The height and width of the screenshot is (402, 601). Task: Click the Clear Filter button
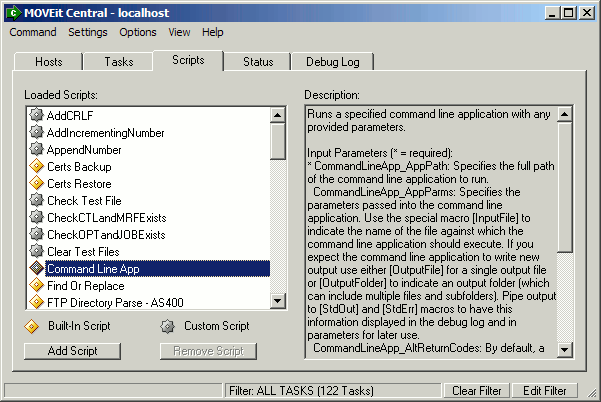pos(476,391)
